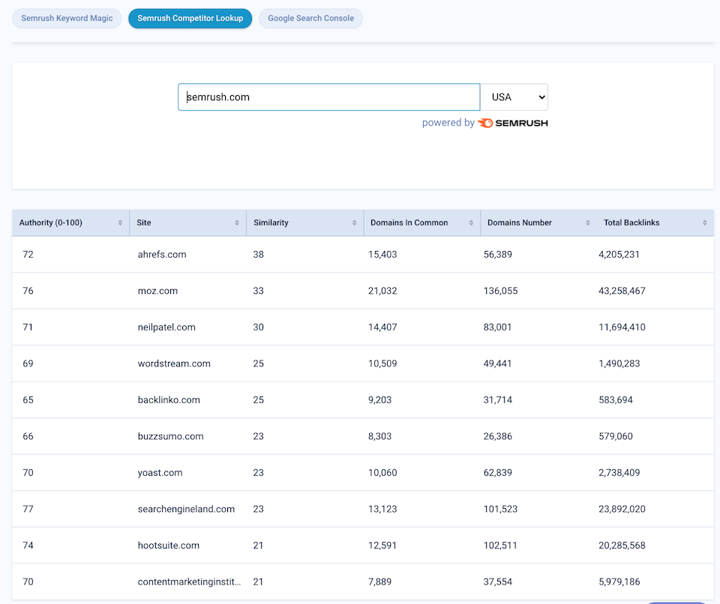The height and width of the screenshot is (604, 720).
Task: Click the Total Backlinks header text
Action: 631,223
